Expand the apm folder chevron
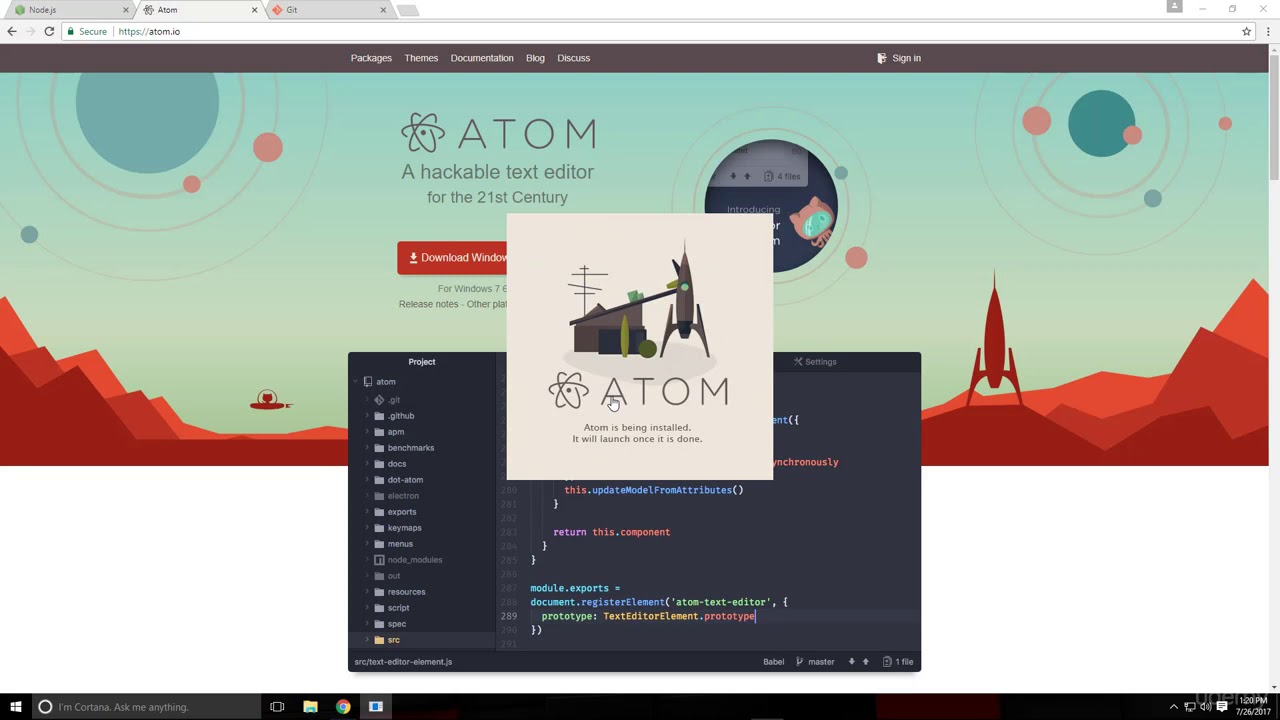 tap(367, 432)
